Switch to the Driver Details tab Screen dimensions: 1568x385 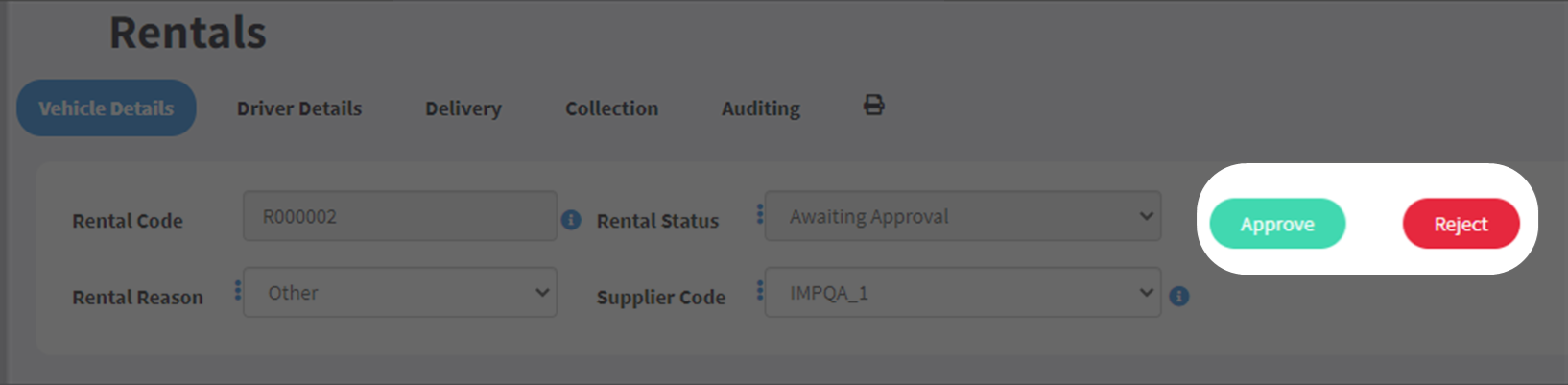[299, 108]
